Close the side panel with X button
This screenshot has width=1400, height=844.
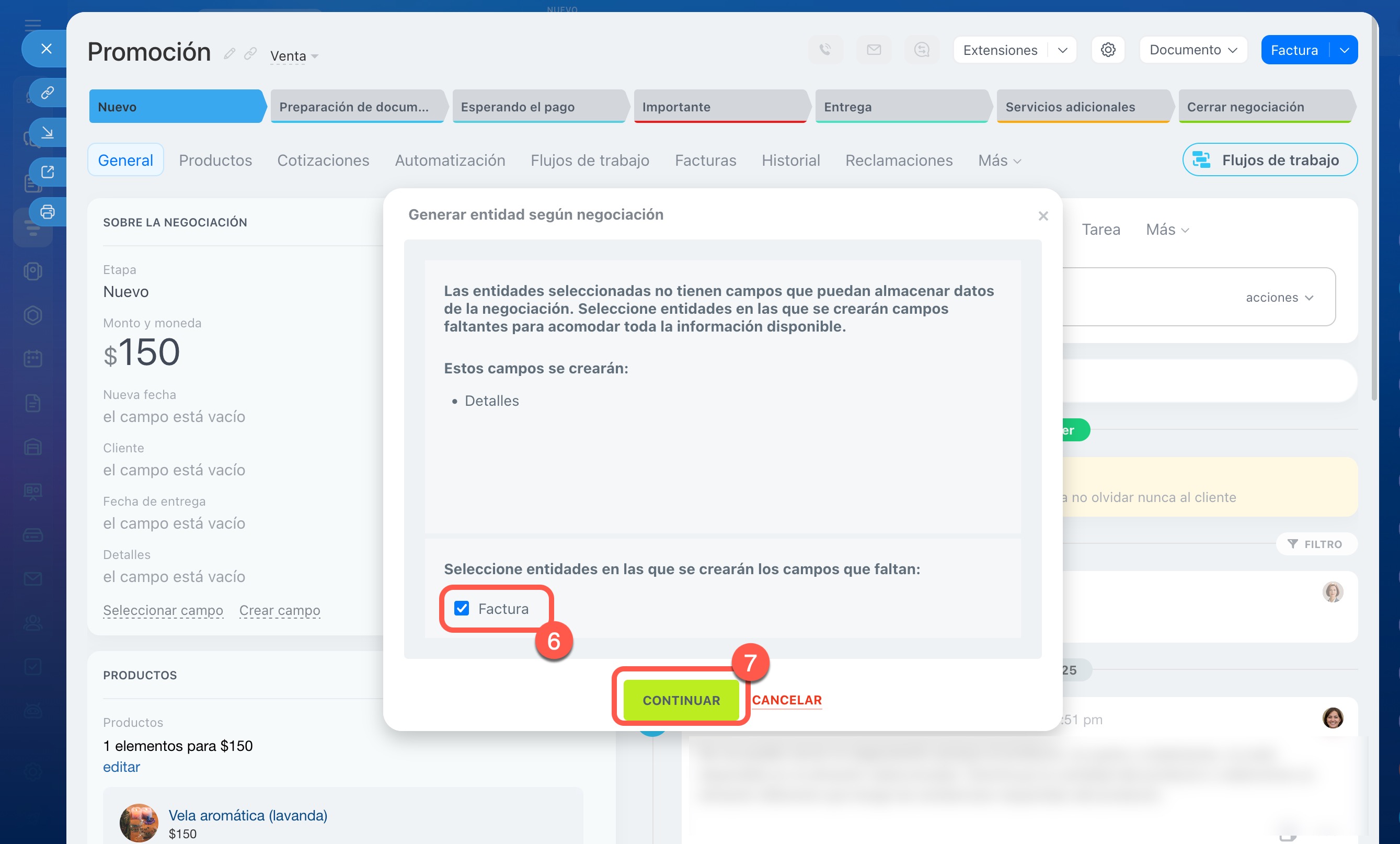click(x=47, y=49)
